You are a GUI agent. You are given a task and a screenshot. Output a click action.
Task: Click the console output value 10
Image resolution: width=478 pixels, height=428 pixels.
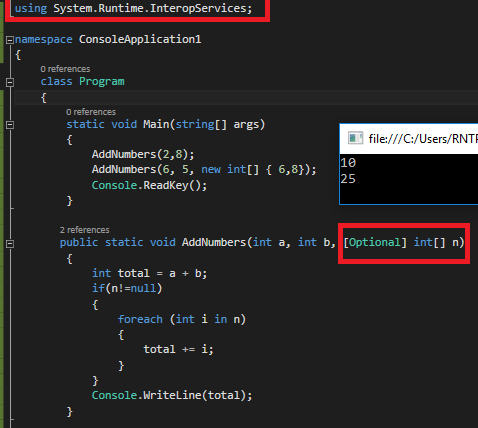tap(348, 163)
